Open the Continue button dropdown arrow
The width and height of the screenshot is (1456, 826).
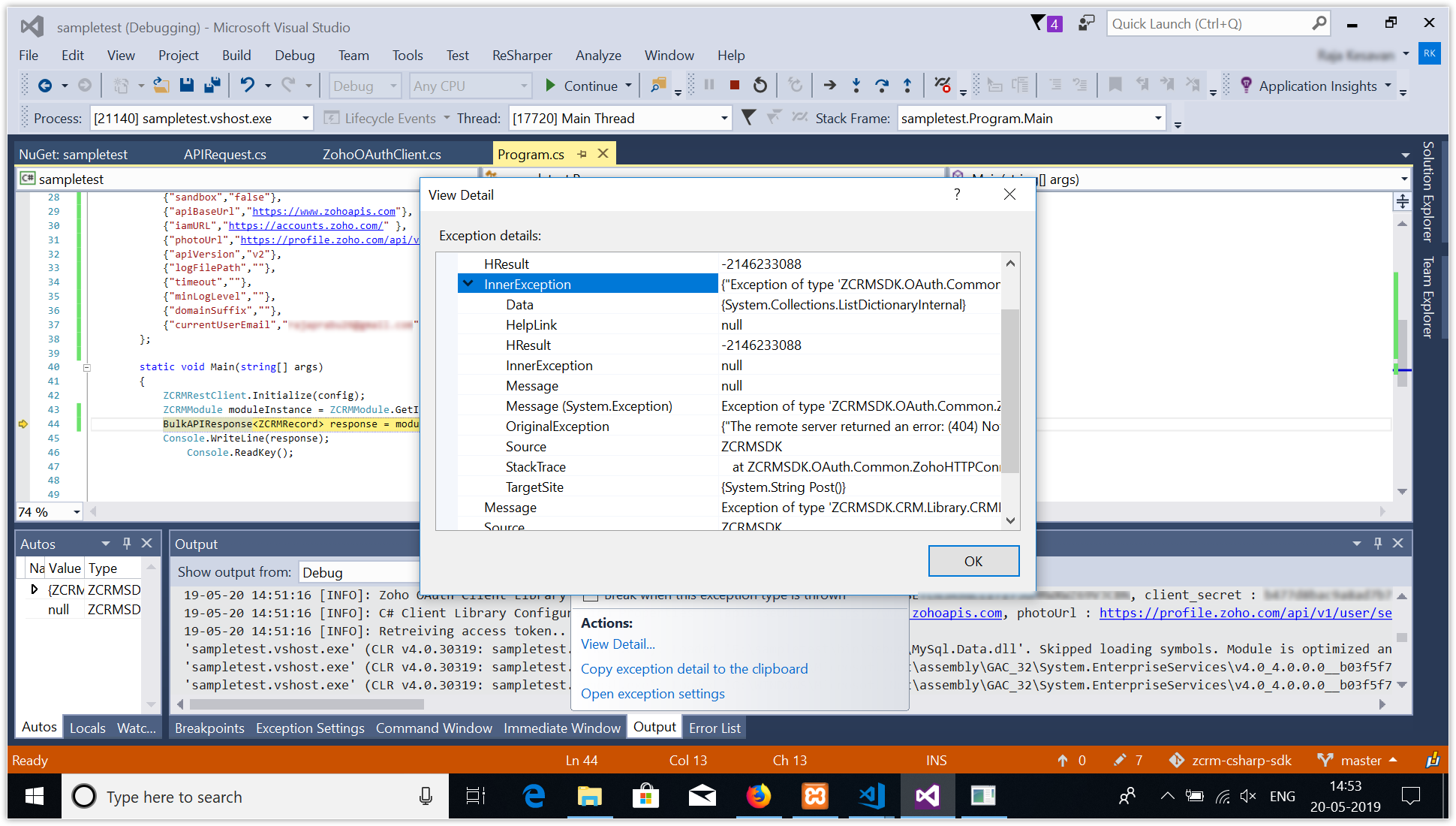coord(629,86)
